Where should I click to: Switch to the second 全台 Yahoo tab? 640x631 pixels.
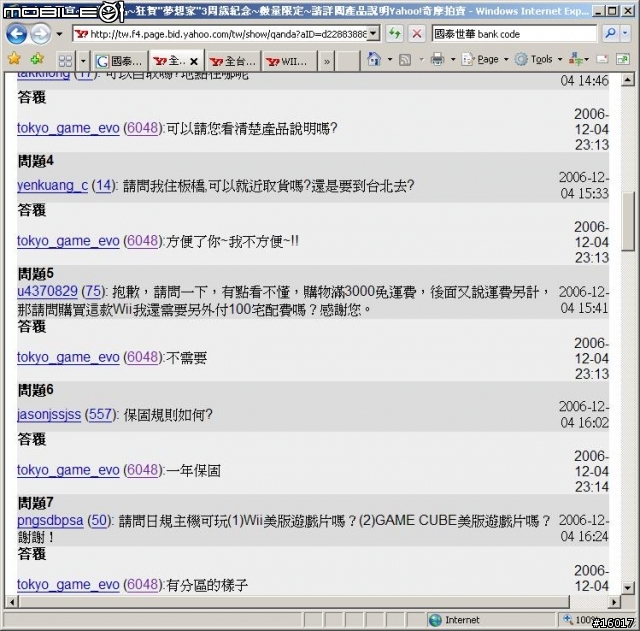tap(233, 61)
